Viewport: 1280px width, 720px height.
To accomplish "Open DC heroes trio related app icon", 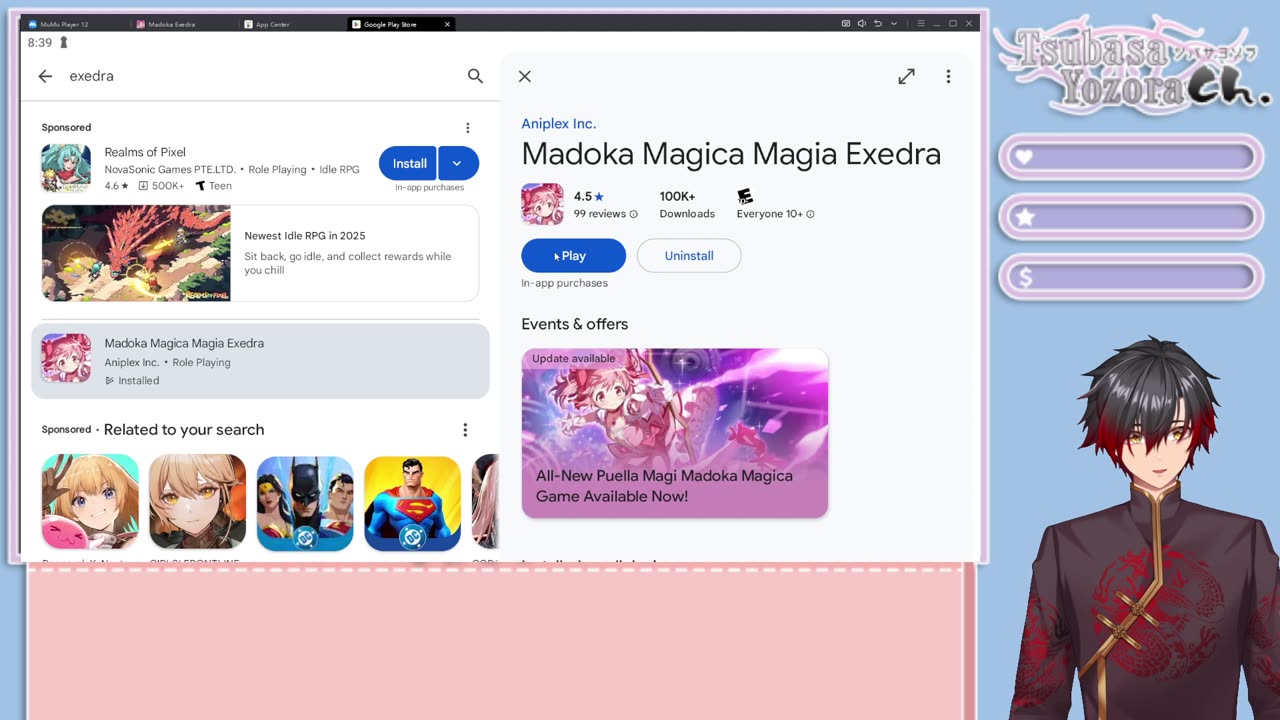I will 305,503.
